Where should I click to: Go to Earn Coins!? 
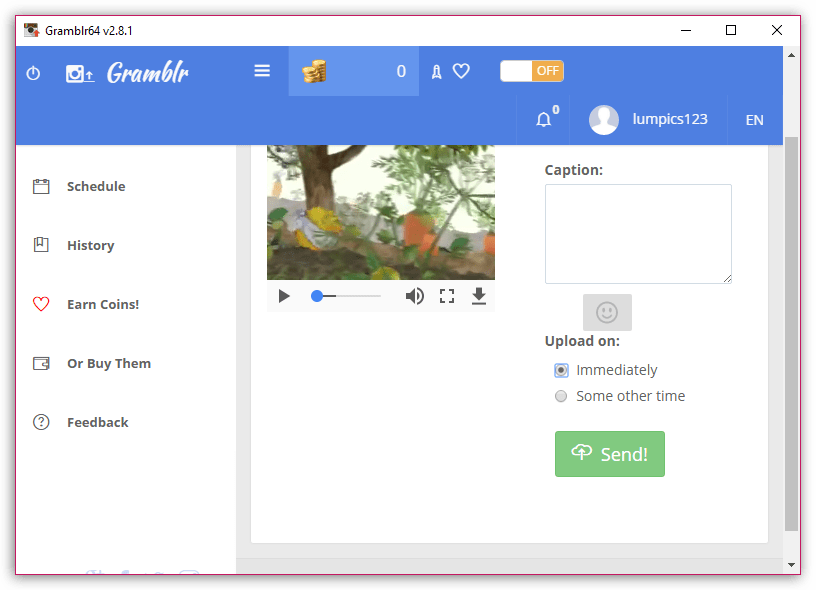[103, 304]
